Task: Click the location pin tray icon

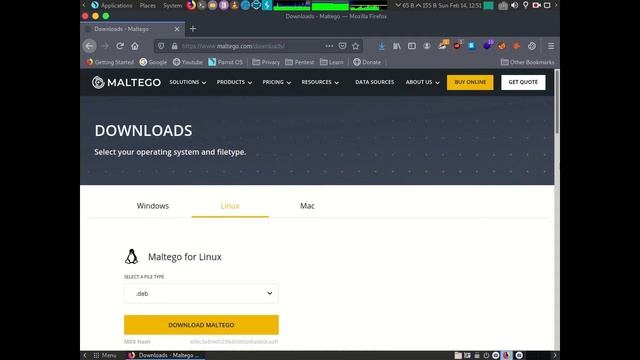Action: (x=525, y=5)
